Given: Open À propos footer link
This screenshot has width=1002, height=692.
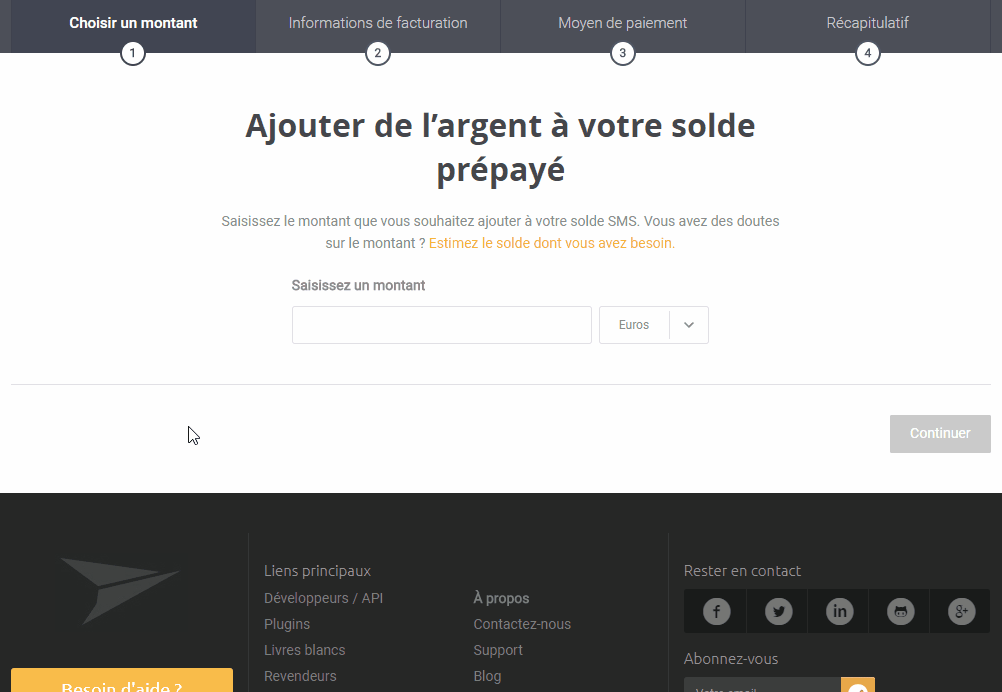Looking at the screenshot, I should (x=501, y=599).
